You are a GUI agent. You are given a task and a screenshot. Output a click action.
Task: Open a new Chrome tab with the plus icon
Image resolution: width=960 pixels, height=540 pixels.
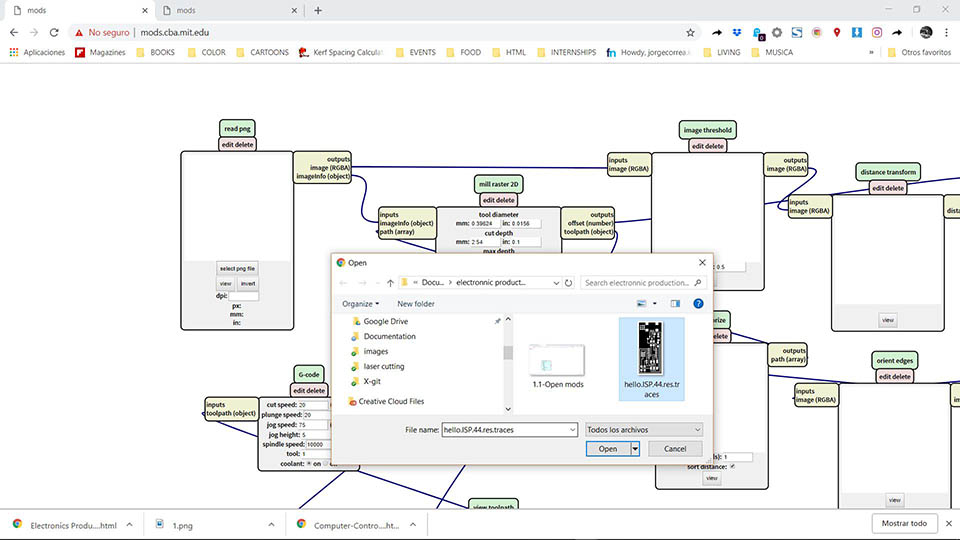pos(318,10)
